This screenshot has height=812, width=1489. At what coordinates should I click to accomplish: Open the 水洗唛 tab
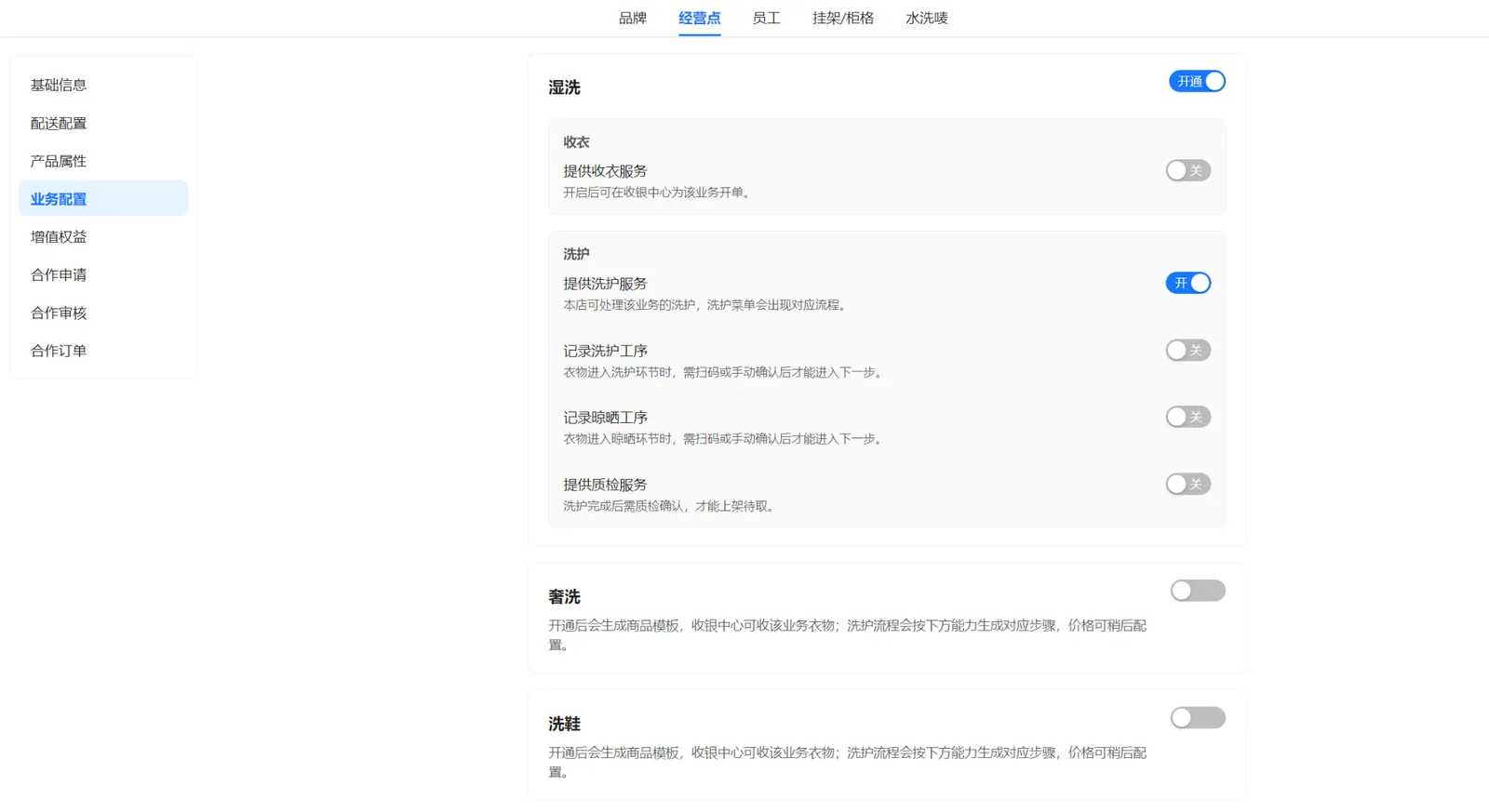pyautogui.click(x=927, y=18)
